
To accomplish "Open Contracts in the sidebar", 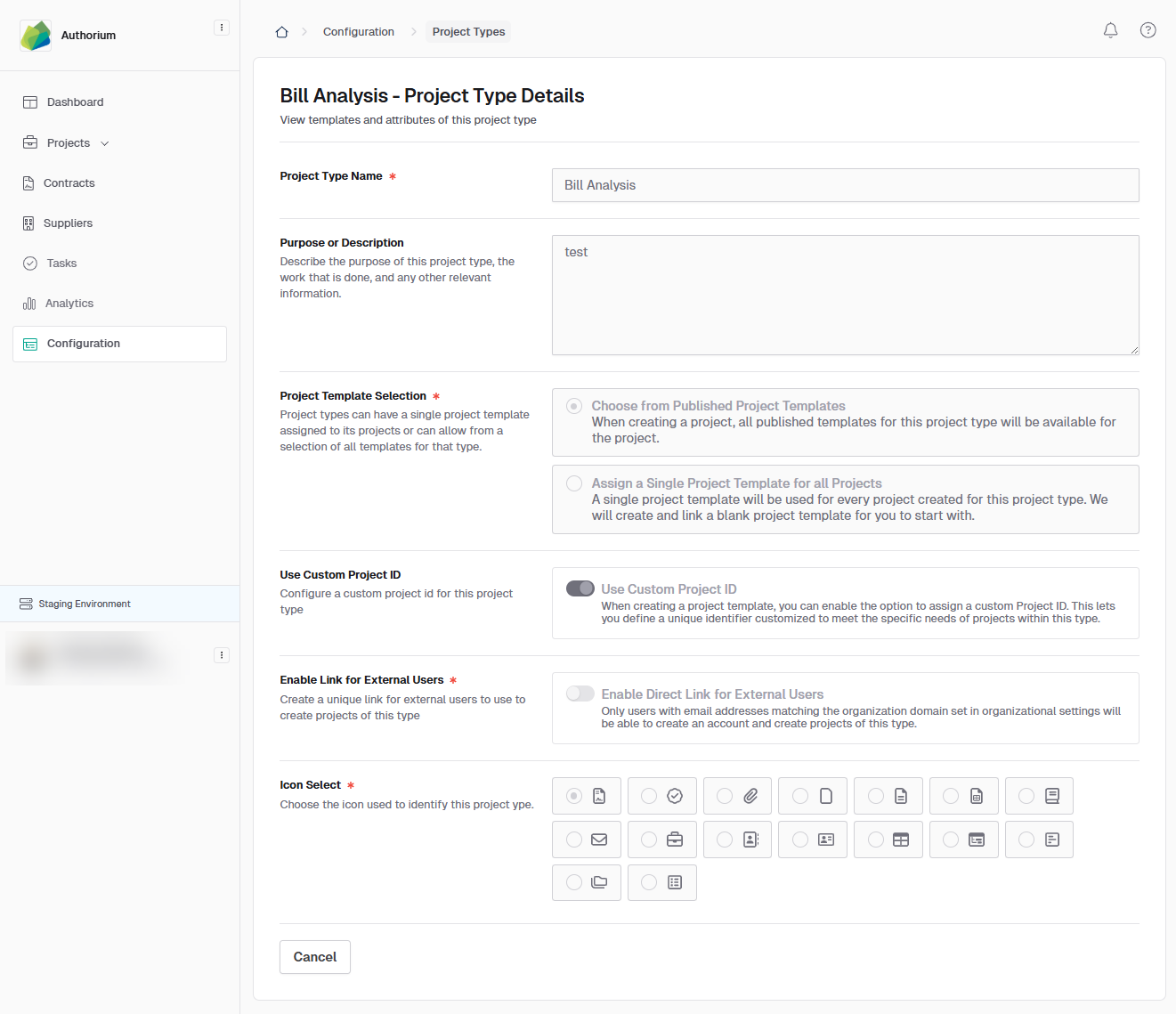I will (x=69, y=183).
